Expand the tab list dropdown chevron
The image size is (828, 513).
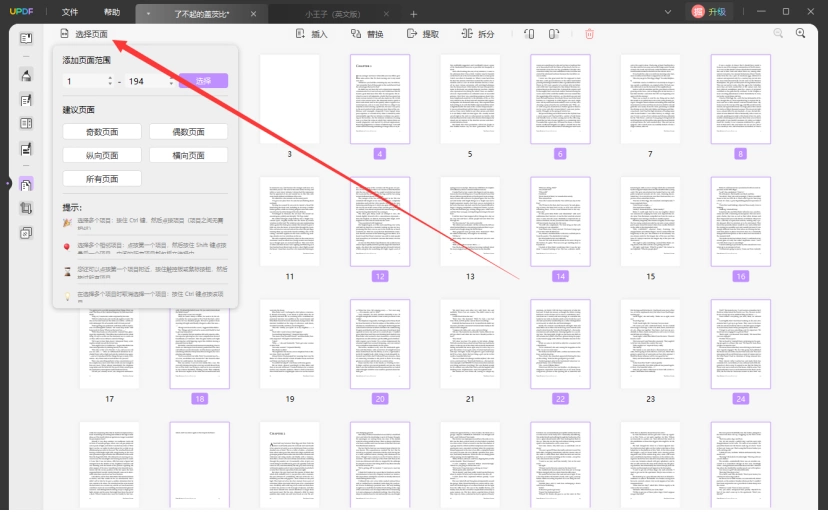[668, 12]
